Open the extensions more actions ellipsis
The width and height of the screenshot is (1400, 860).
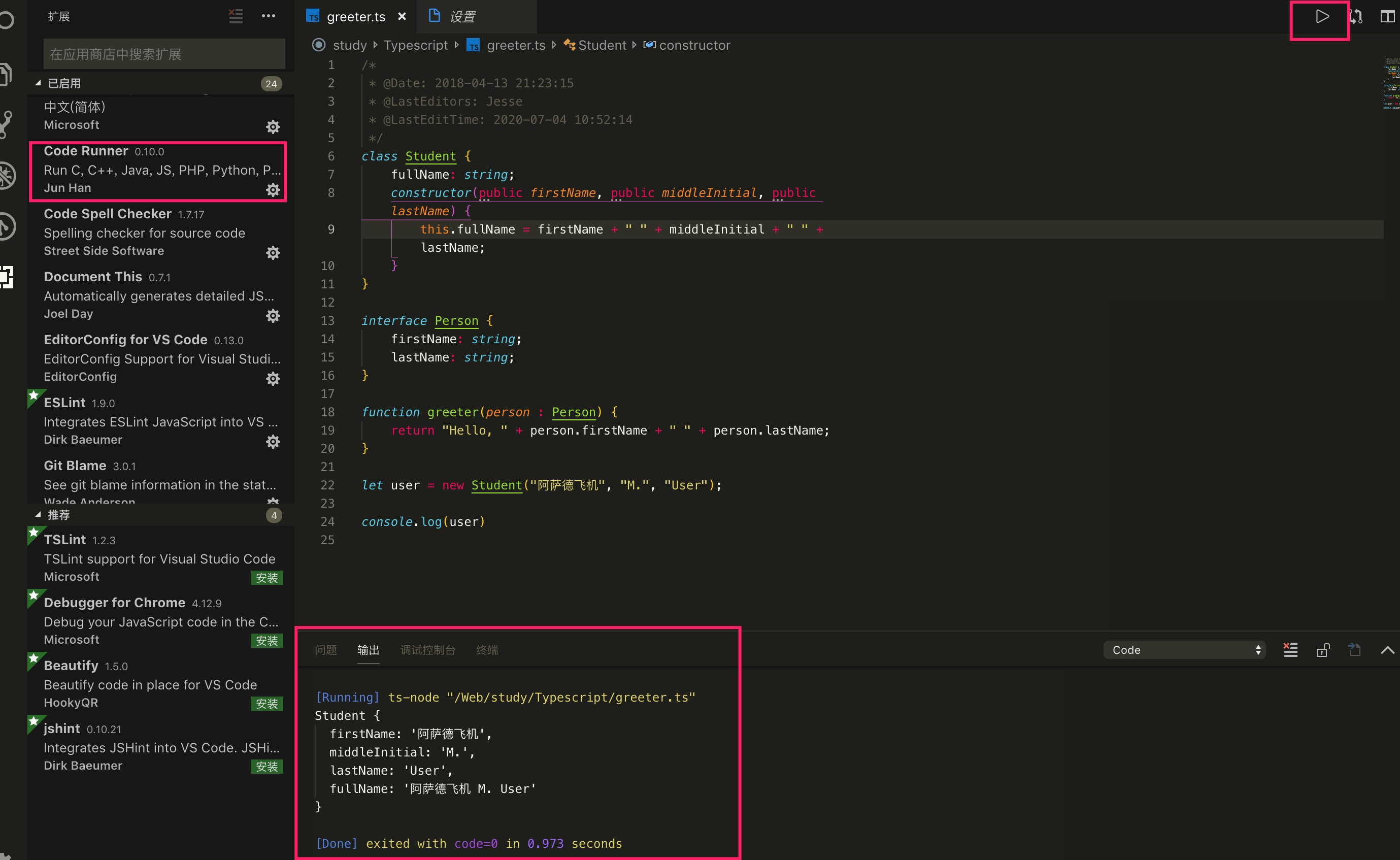[x=269, y=16]
